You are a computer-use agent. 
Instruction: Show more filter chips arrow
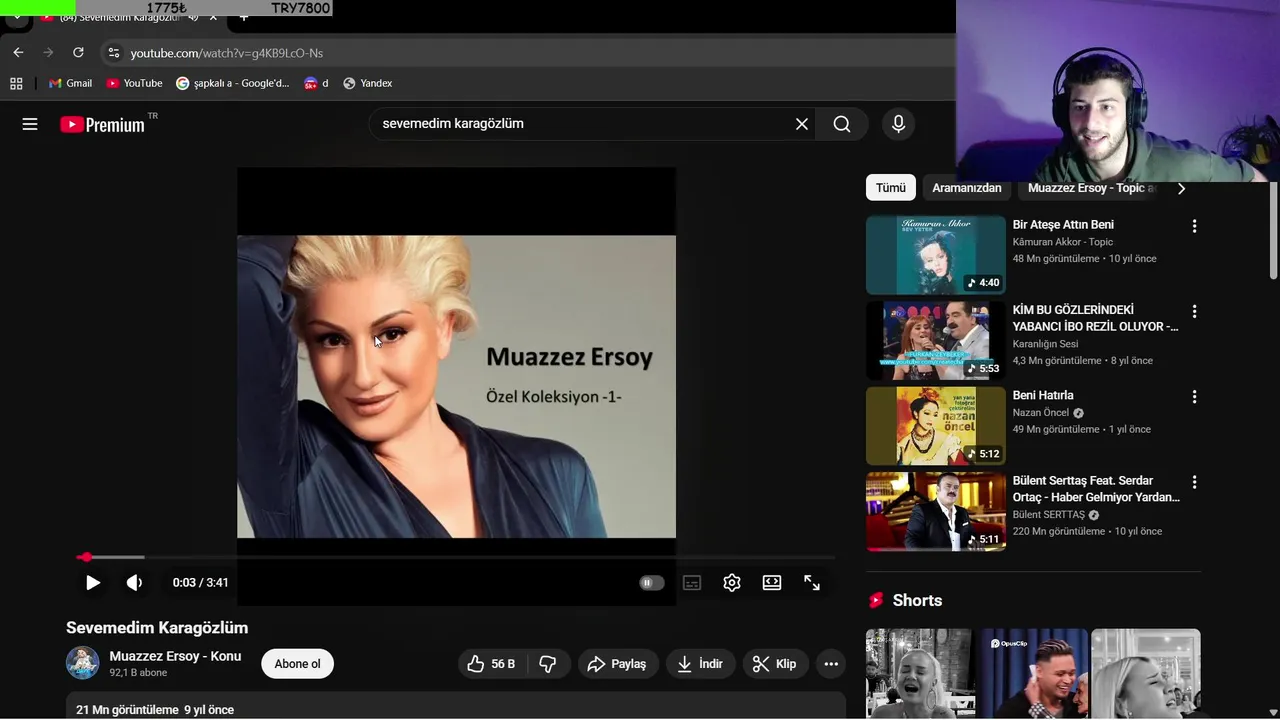tap(1181, 188)
